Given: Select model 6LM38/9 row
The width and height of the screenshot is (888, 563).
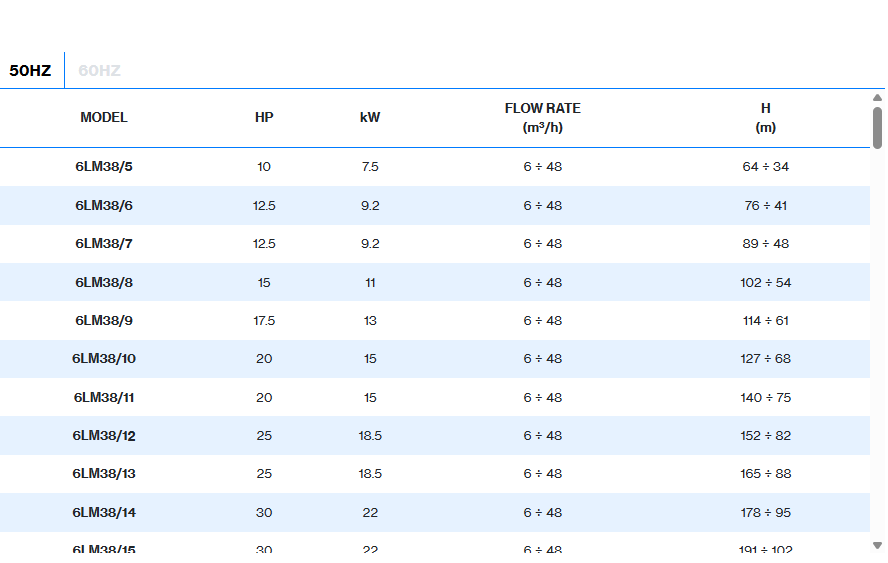Looking at the screenshot, I should pos(104,321).
